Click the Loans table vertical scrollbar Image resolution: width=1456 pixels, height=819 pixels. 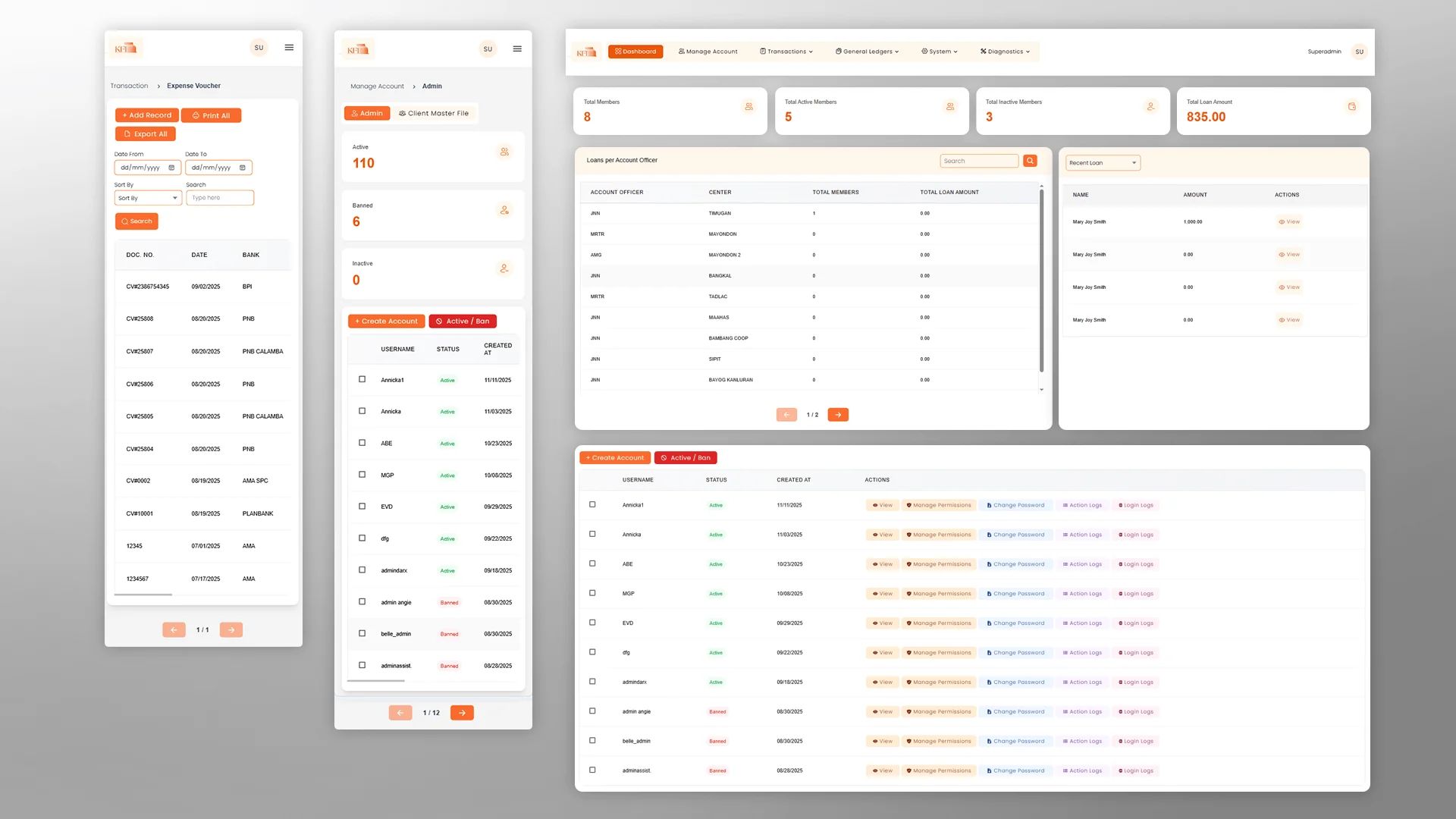click(x=1041, y=281)
